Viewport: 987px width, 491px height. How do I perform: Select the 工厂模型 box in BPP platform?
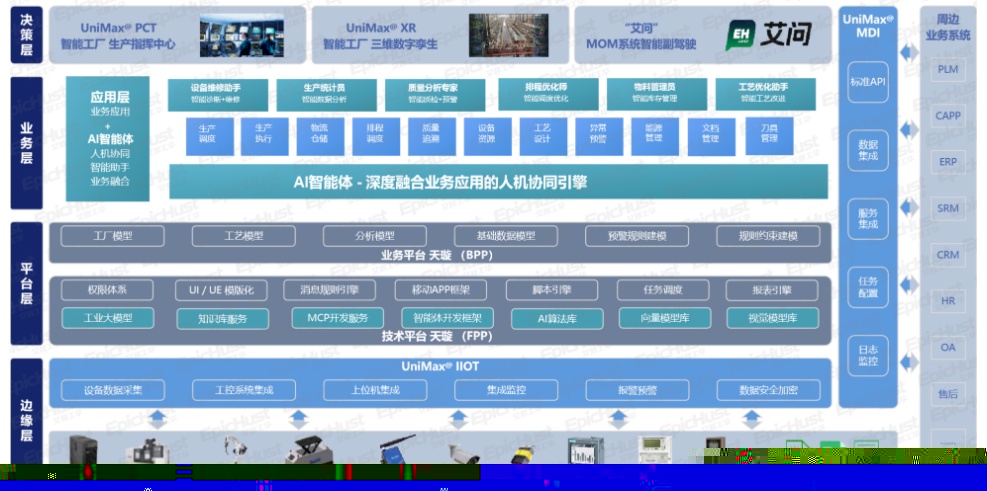(111, 237)
